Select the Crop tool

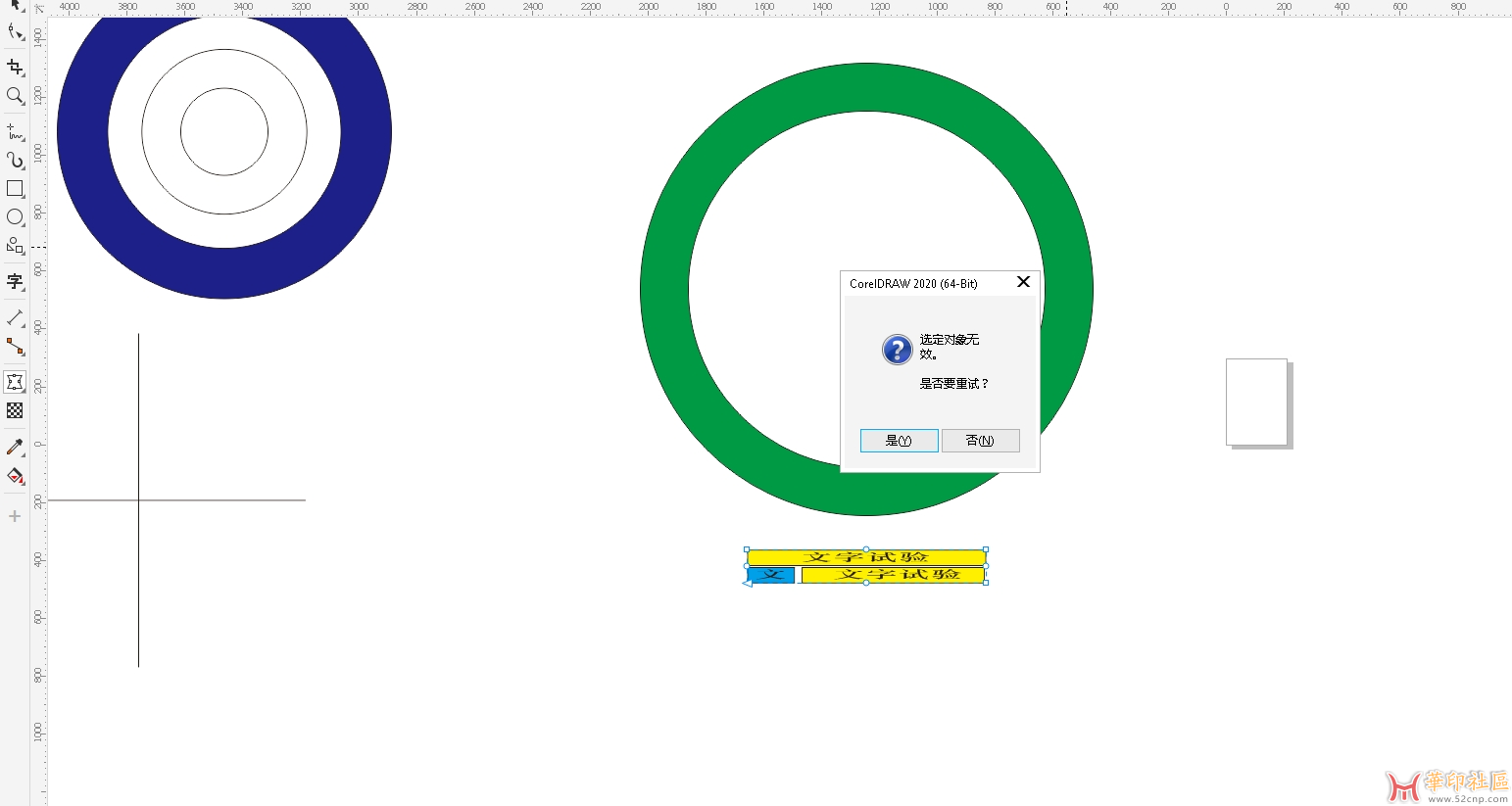15,67
